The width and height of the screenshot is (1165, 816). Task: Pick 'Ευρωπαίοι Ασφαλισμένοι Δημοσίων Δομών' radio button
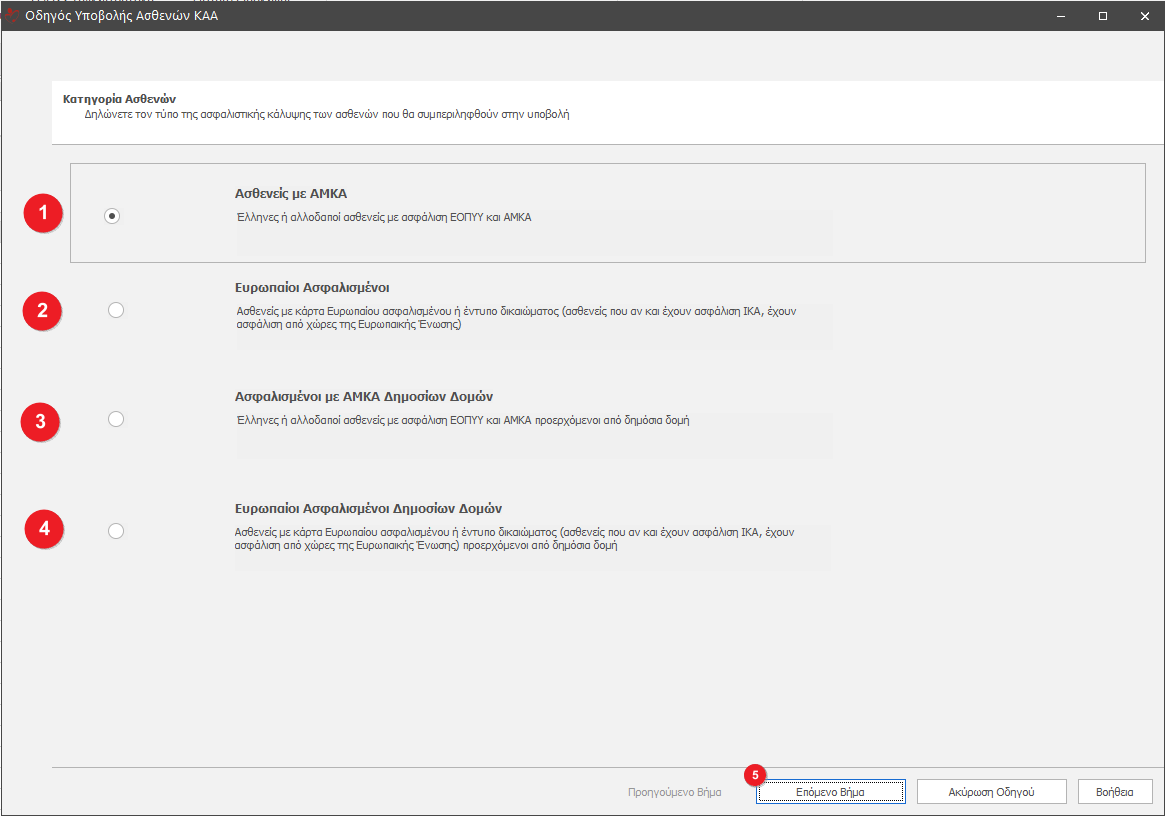click(x=116, y=531)
